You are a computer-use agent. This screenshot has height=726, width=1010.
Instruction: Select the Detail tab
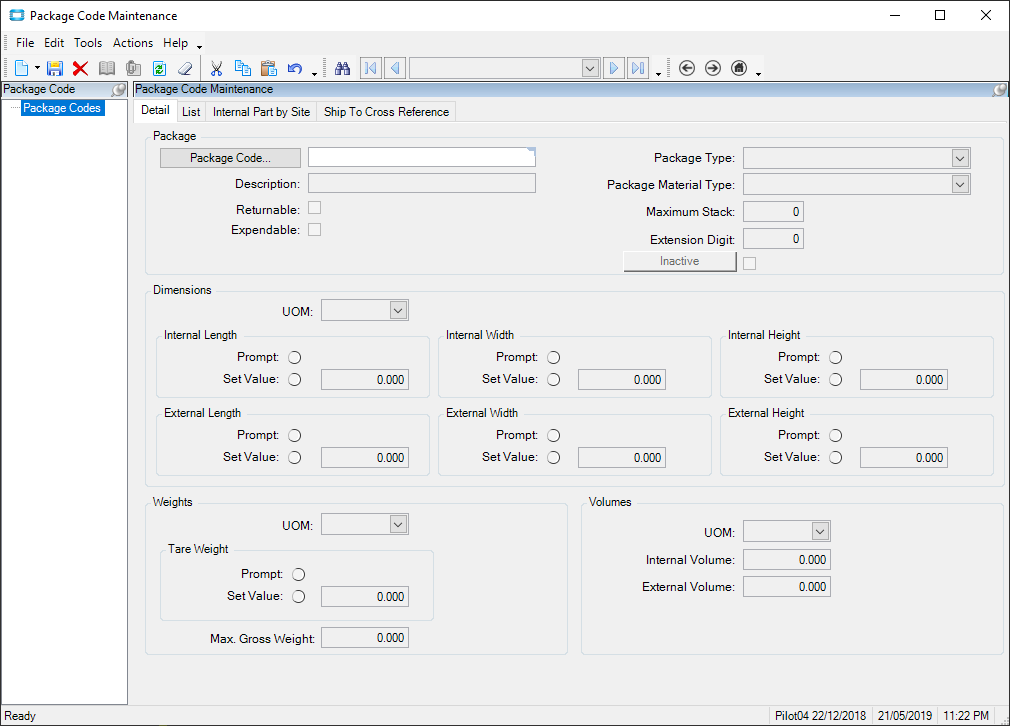[x=155, y=110]
